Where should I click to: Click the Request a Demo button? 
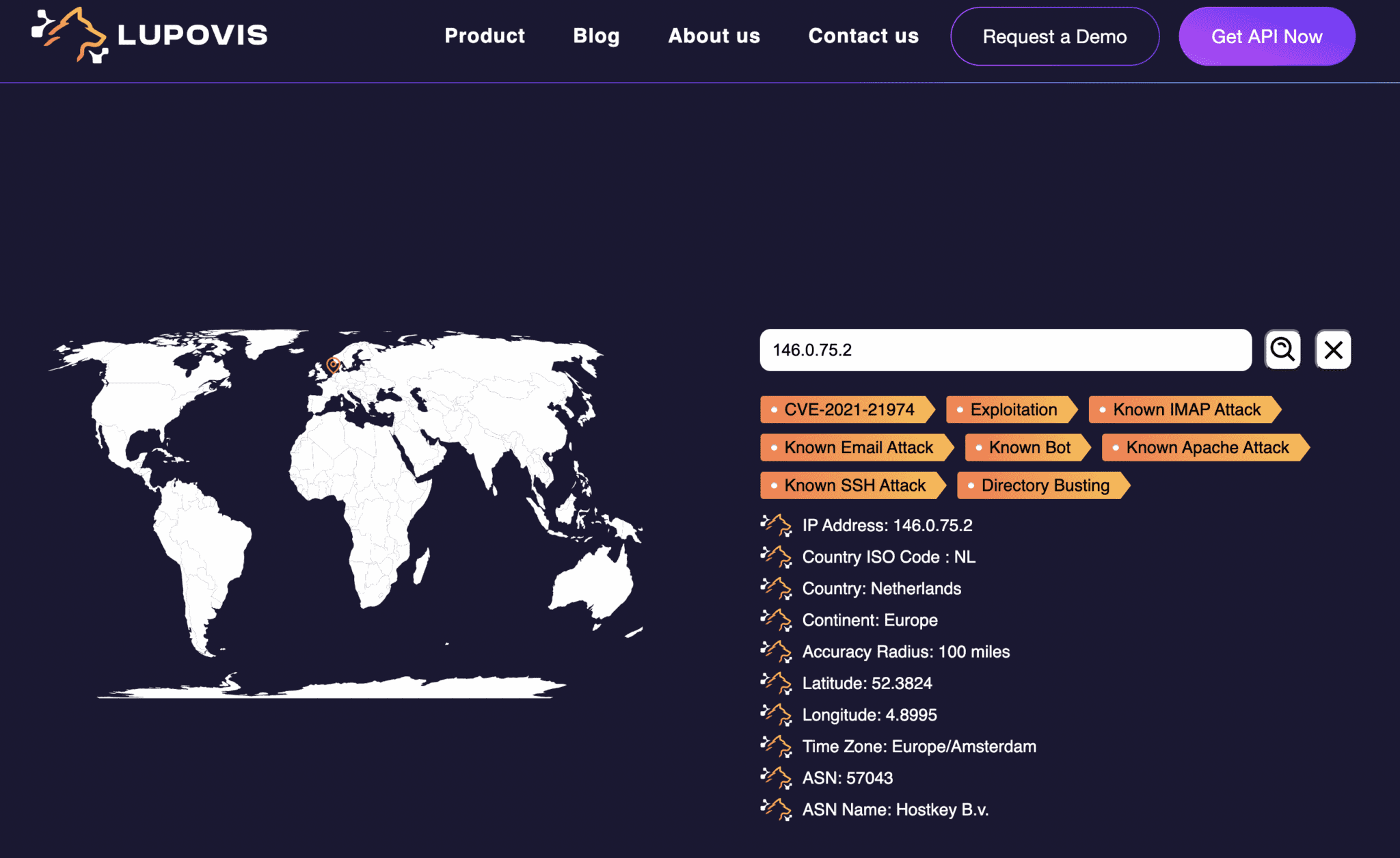(1055, 37)
